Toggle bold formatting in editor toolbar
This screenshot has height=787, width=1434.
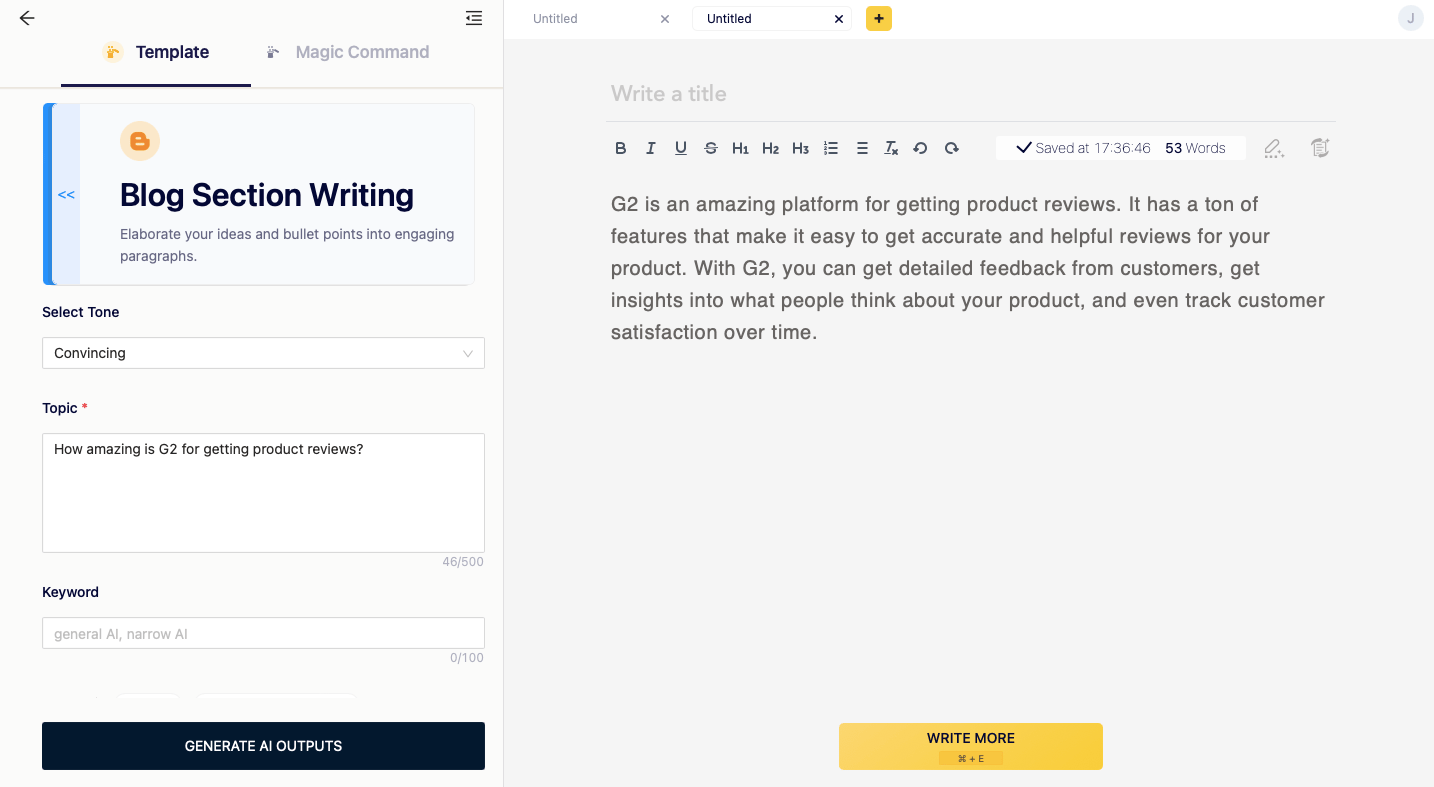tap(621, 148)
